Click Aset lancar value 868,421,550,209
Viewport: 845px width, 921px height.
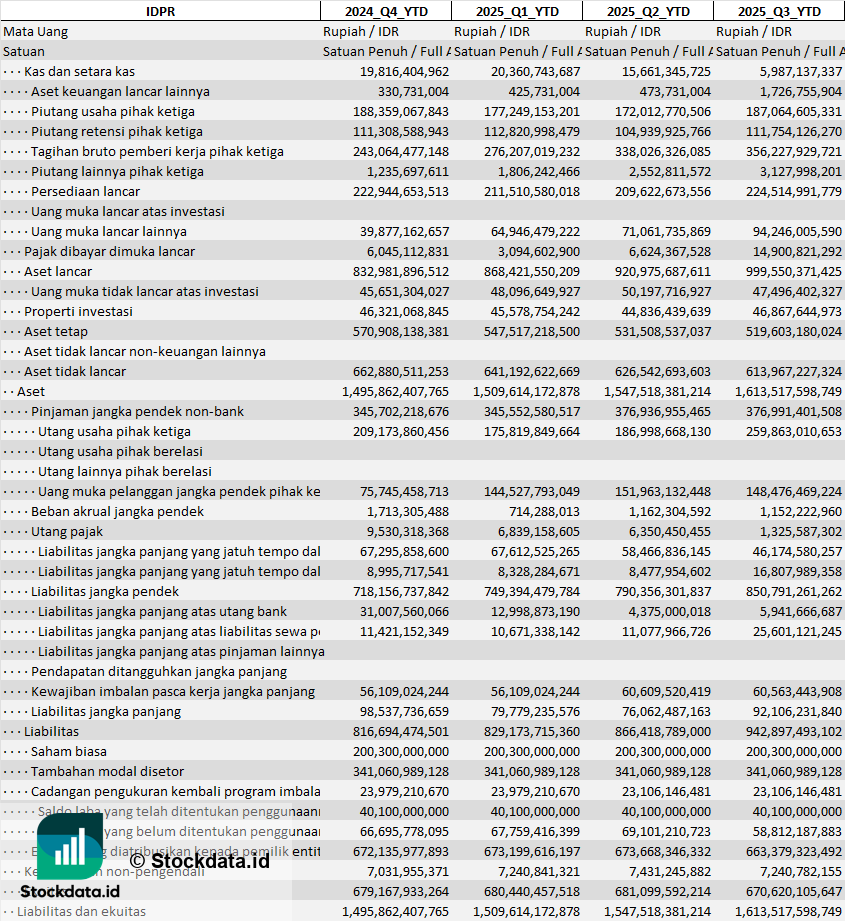531,271
